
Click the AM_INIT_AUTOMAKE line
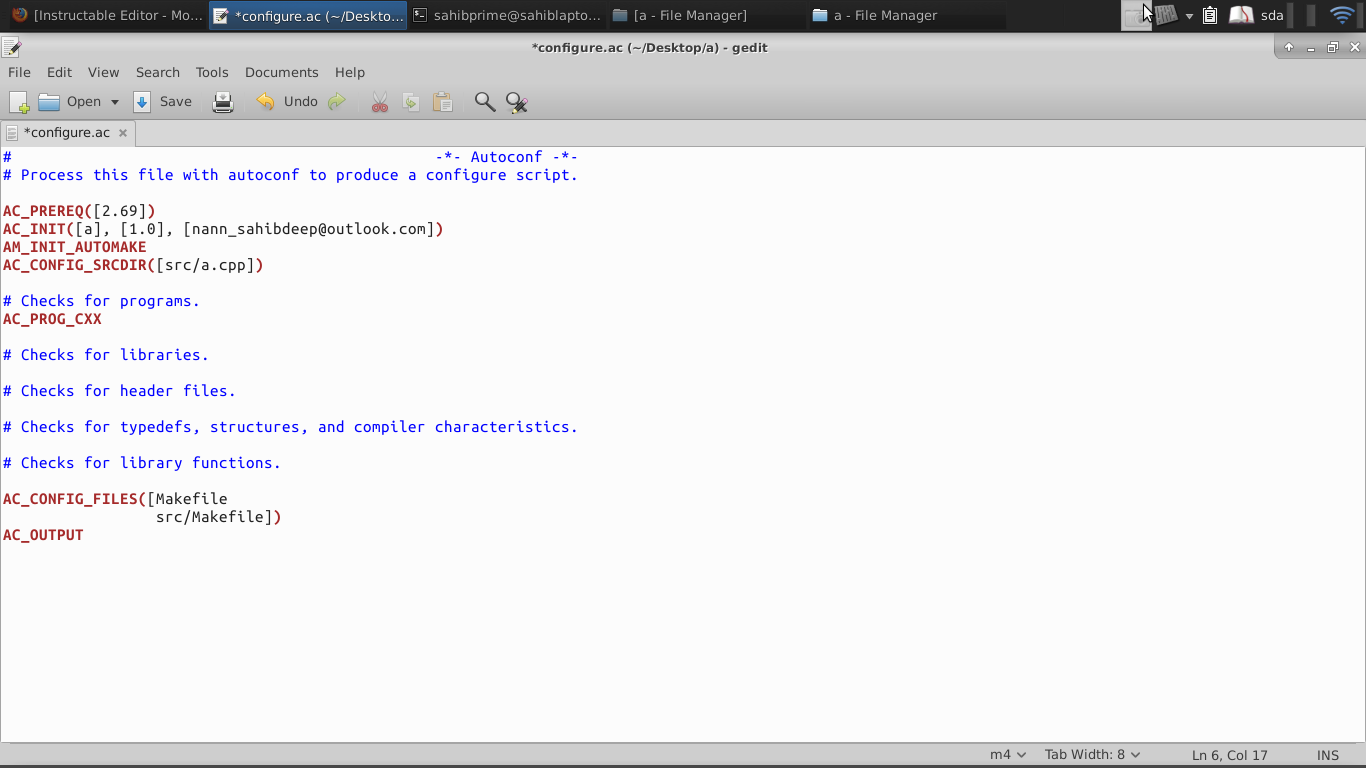[x=74, y=247]
